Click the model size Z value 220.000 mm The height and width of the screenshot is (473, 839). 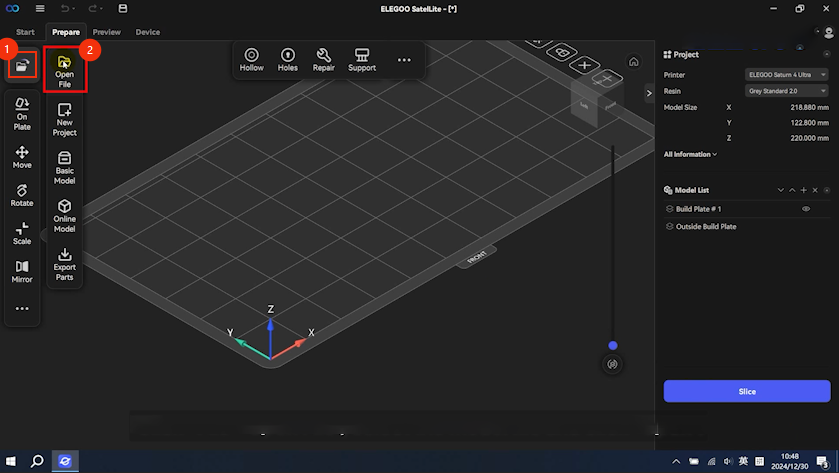tap(809, 138)
